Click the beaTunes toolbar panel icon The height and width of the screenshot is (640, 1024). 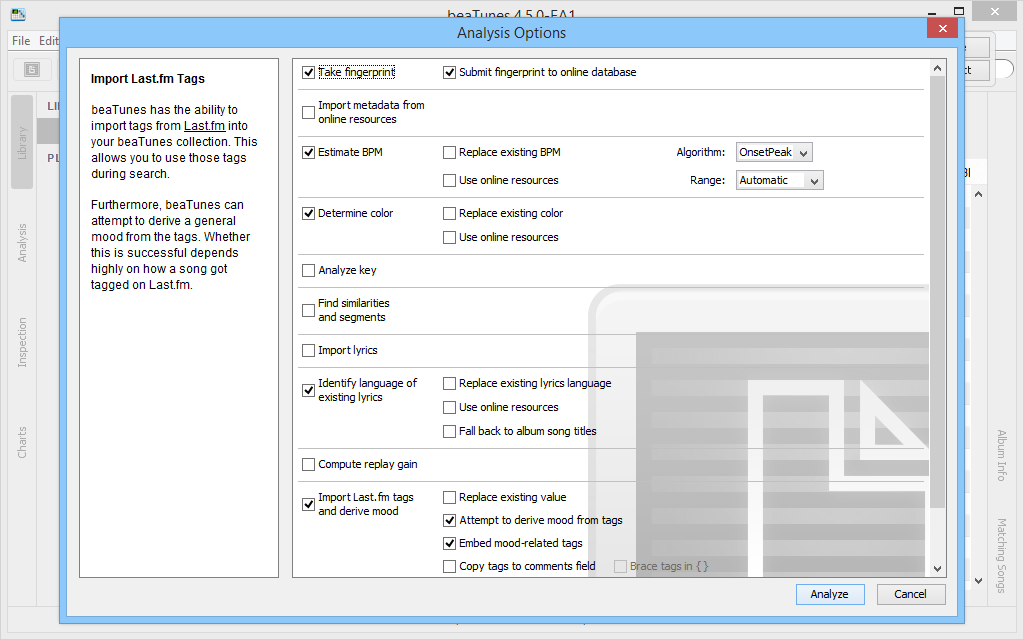(x=31, y=69)
